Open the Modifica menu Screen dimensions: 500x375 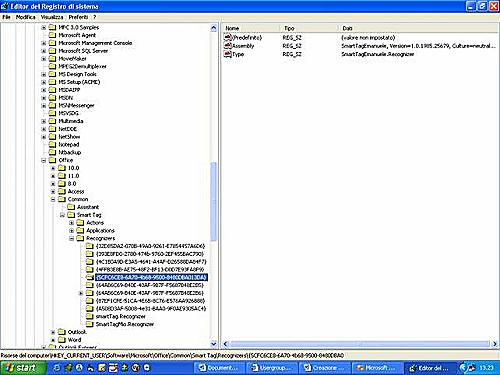point(26,17)
